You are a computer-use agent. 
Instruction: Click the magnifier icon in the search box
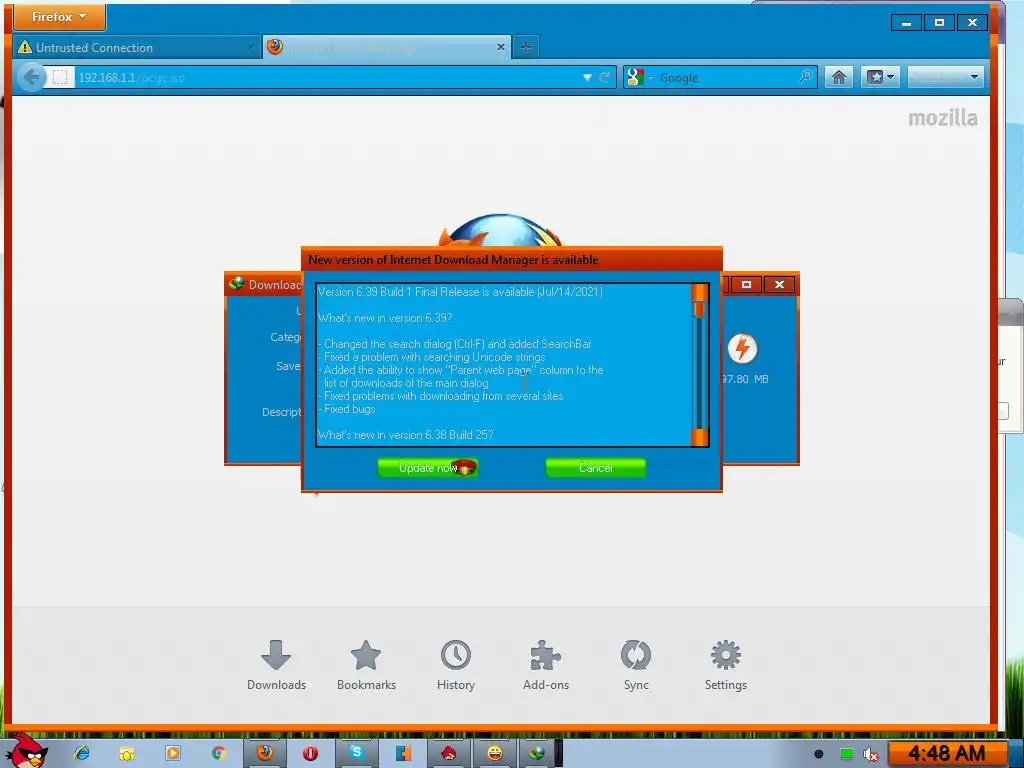(805, 77)
